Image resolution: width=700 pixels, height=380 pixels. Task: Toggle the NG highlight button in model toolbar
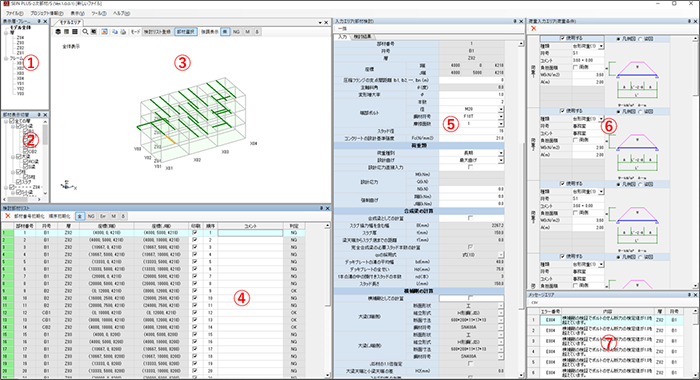236,32
